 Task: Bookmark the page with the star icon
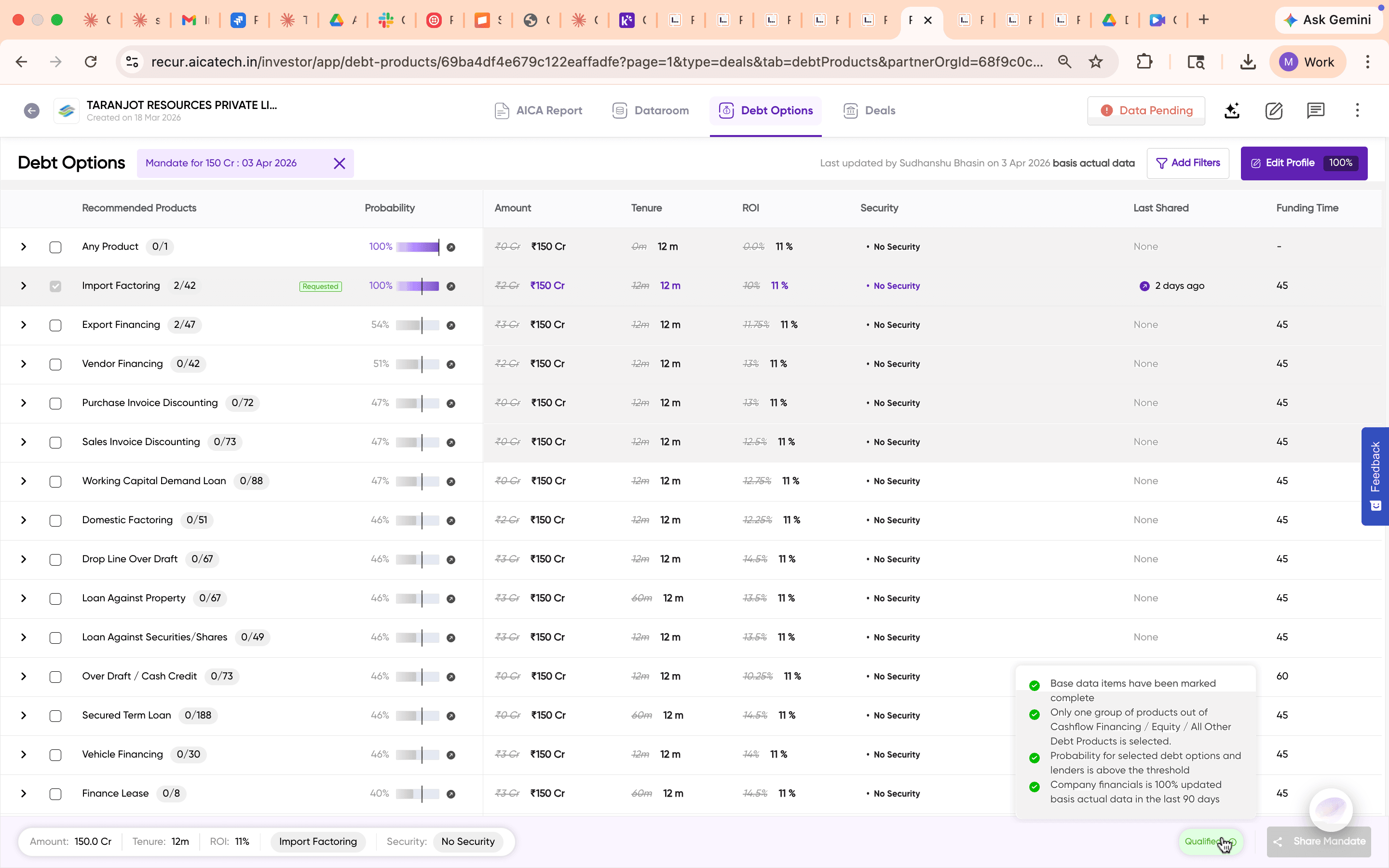1096,62
